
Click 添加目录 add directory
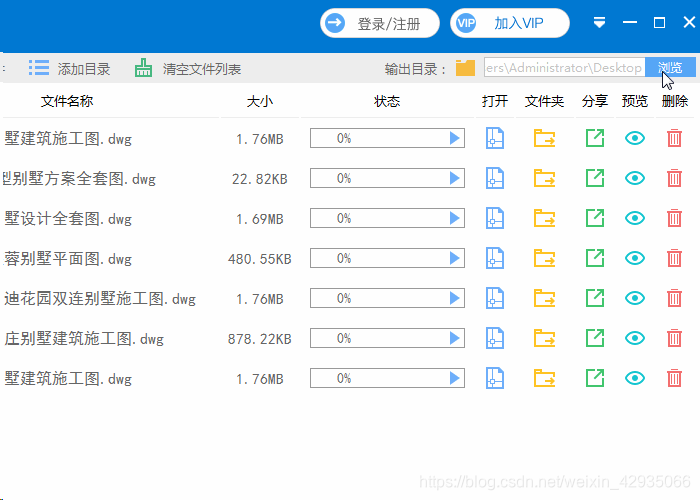click(70, 68)
